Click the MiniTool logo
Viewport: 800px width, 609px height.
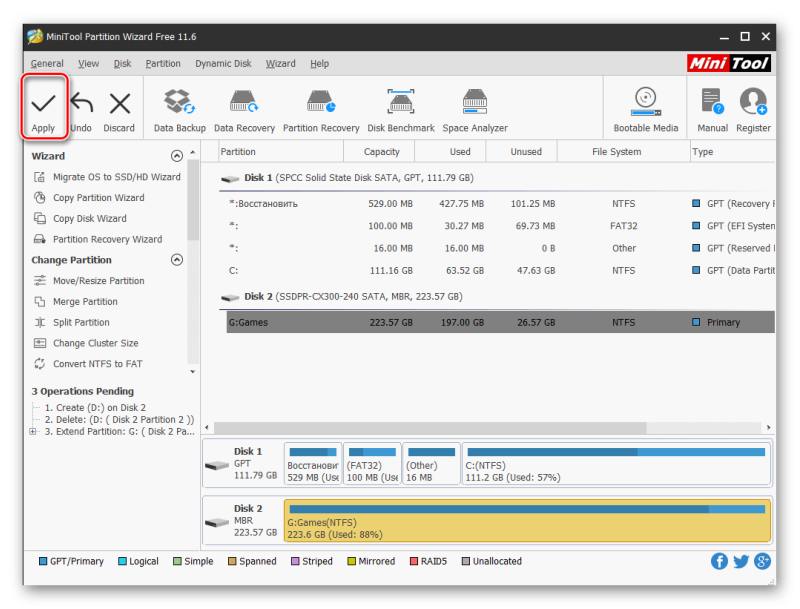pyautogui.click(x=729, y=63)
